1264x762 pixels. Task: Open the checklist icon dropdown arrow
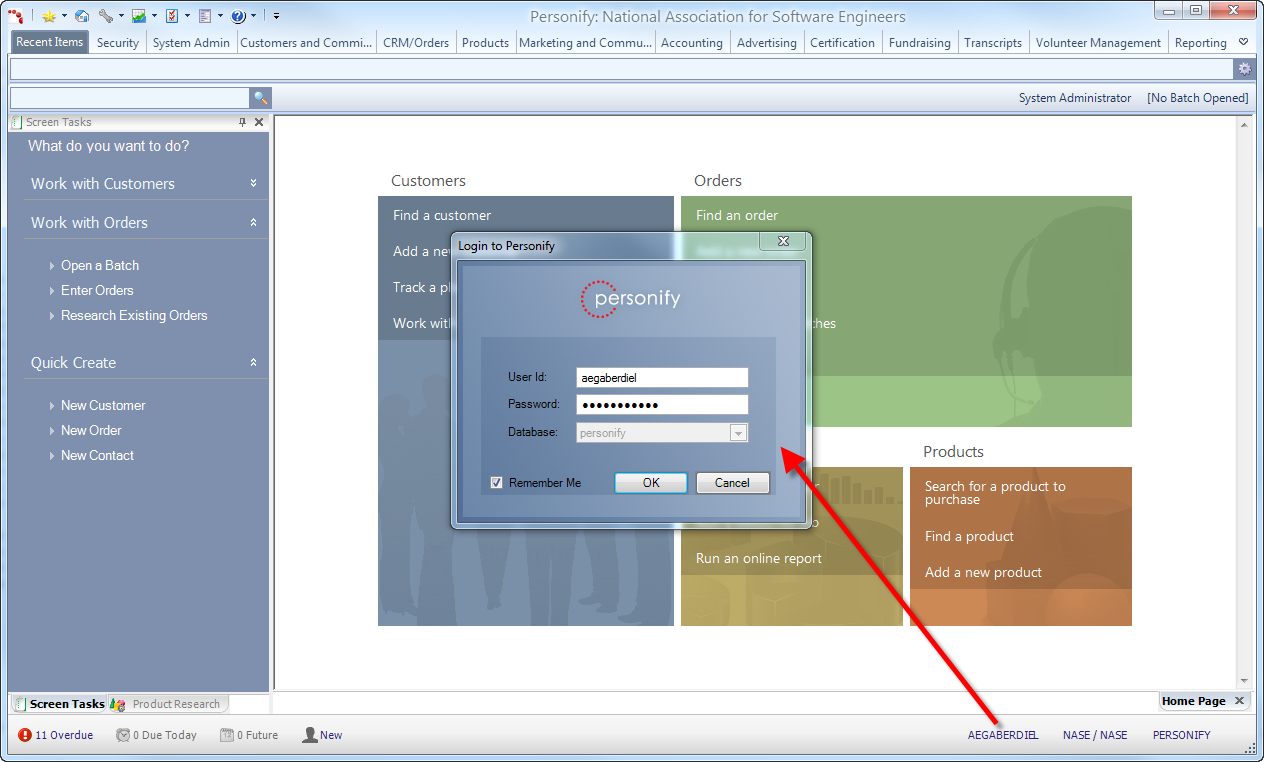[187, 16]
